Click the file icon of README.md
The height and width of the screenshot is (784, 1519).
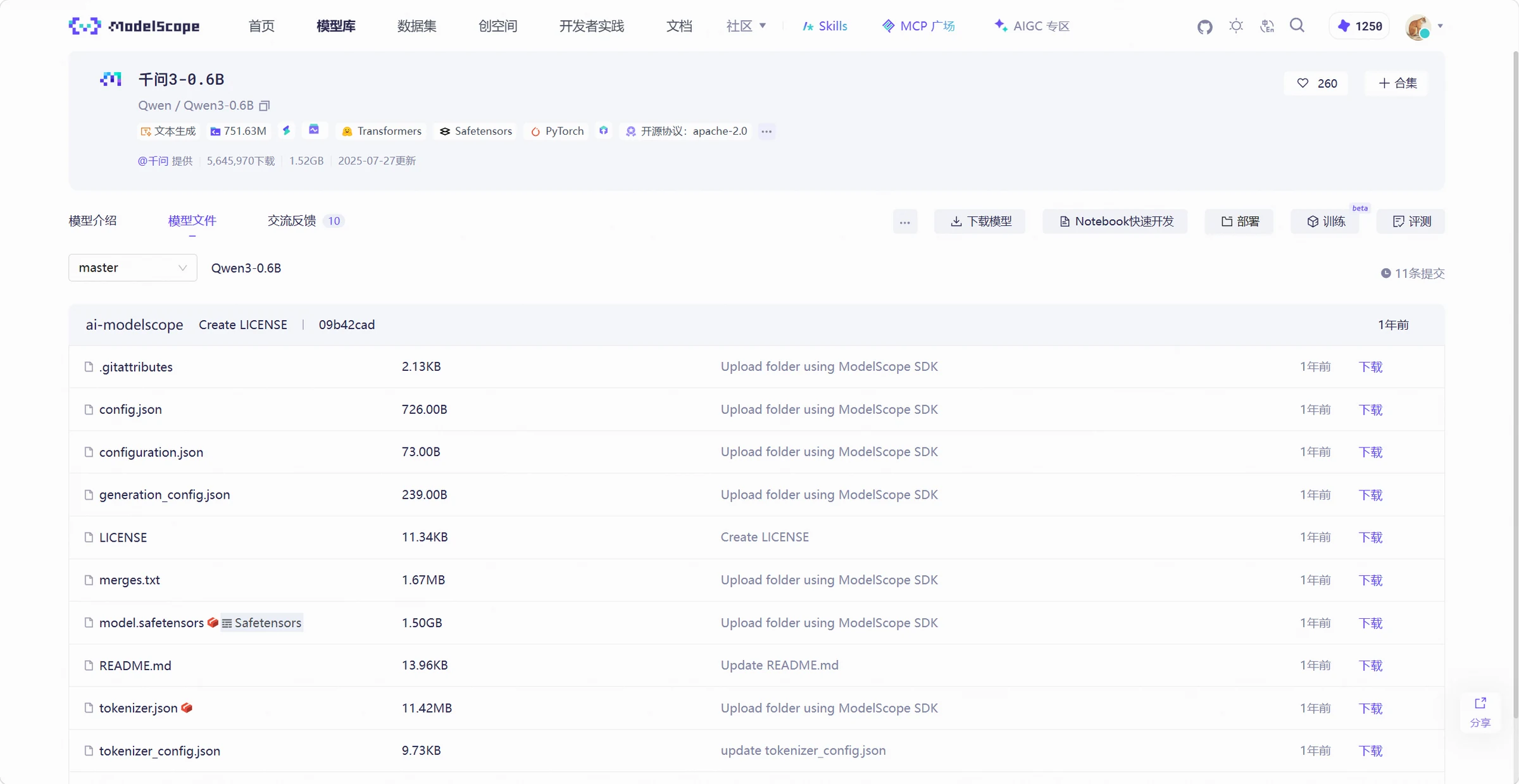[x=89, y=666]
